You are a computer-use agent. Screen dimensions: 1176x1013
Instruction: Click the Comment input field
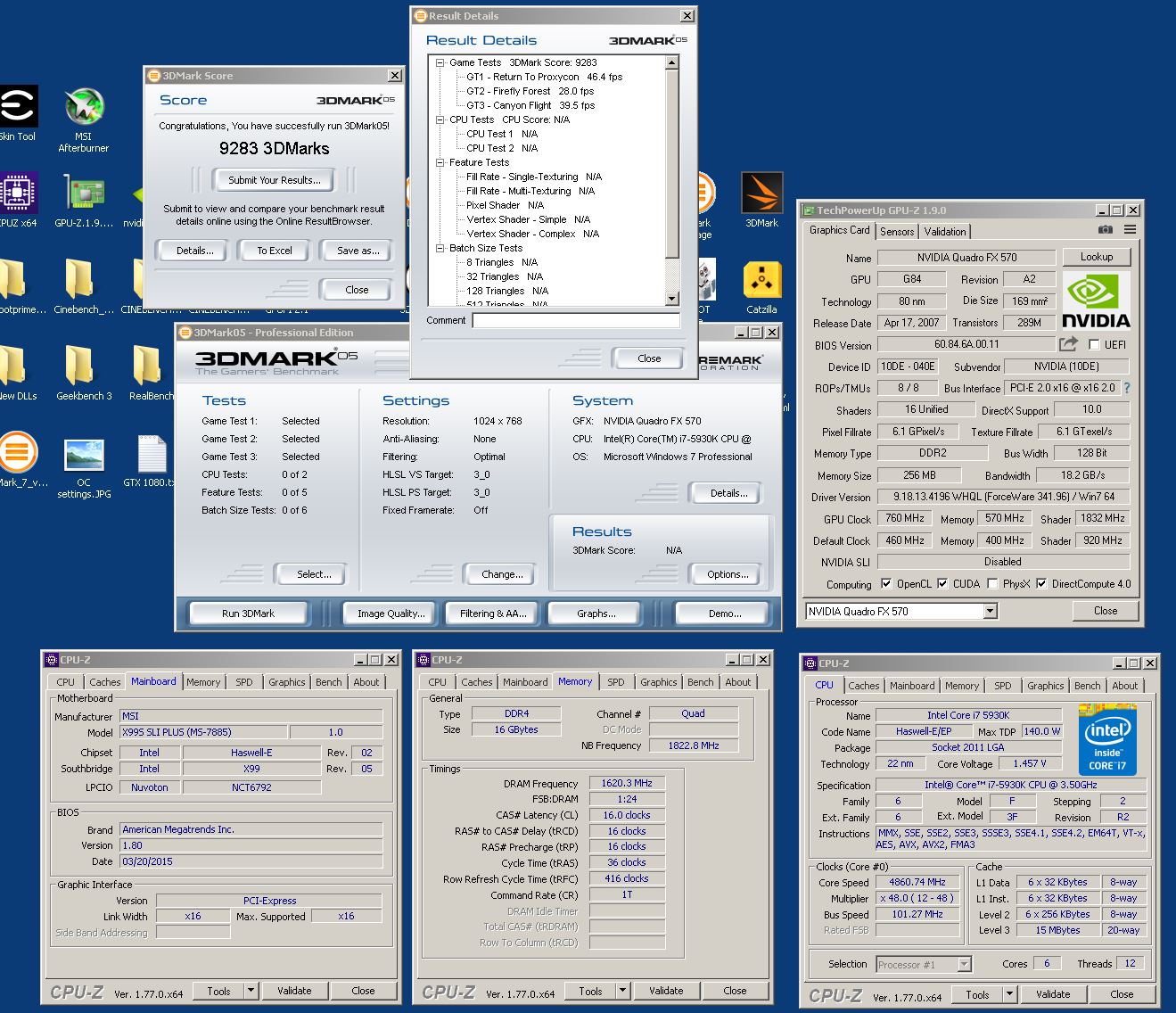[576, 320]
